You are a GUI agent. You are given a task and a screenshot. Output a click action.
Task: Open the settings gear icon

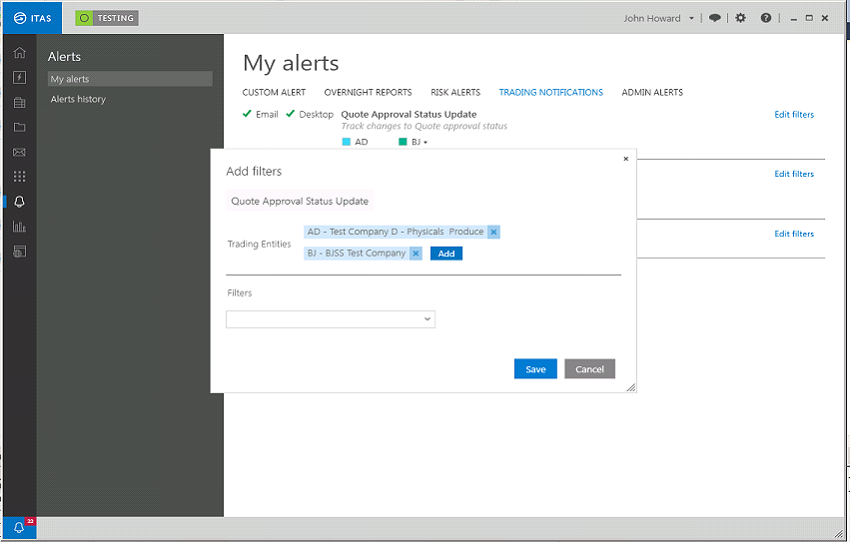pos(740,18)
